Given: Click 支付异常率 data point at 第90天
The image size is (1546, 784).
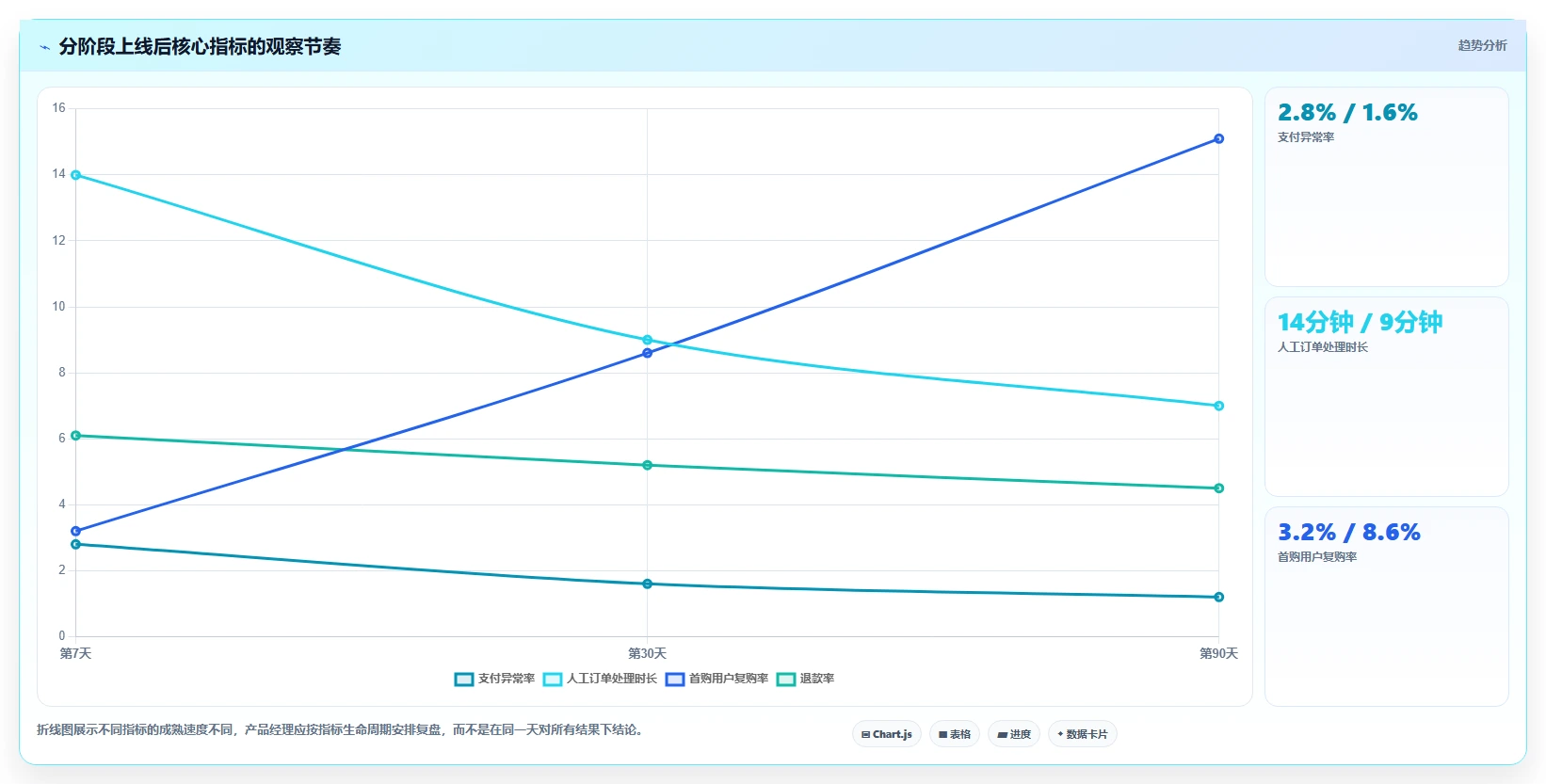Looking at the screenshot, I should point(1218,597).
